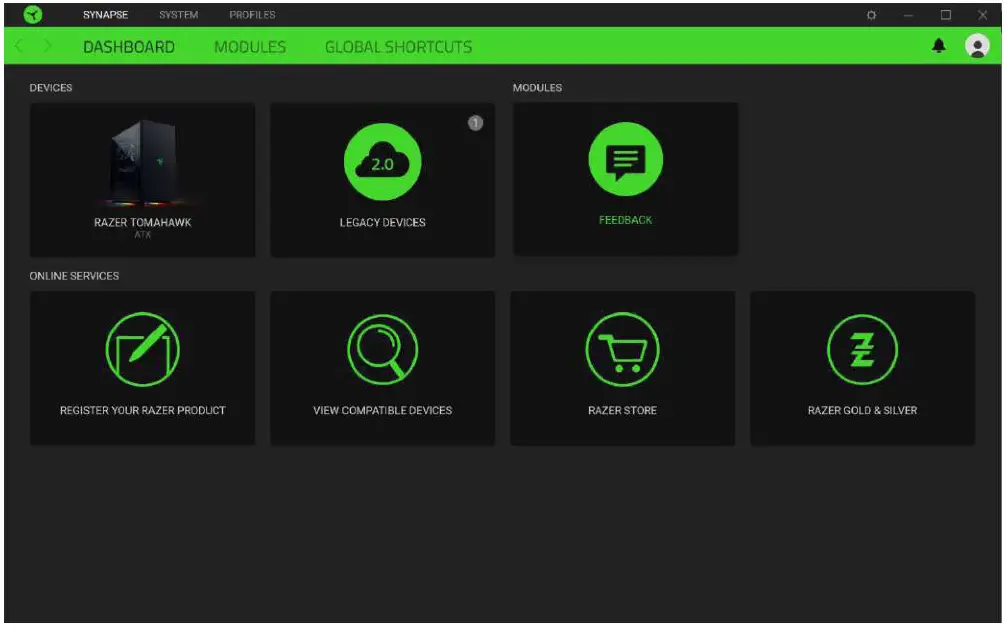Select the Modules tab
The width and height of the screenshot is (1007, 629).
[250, 47]
